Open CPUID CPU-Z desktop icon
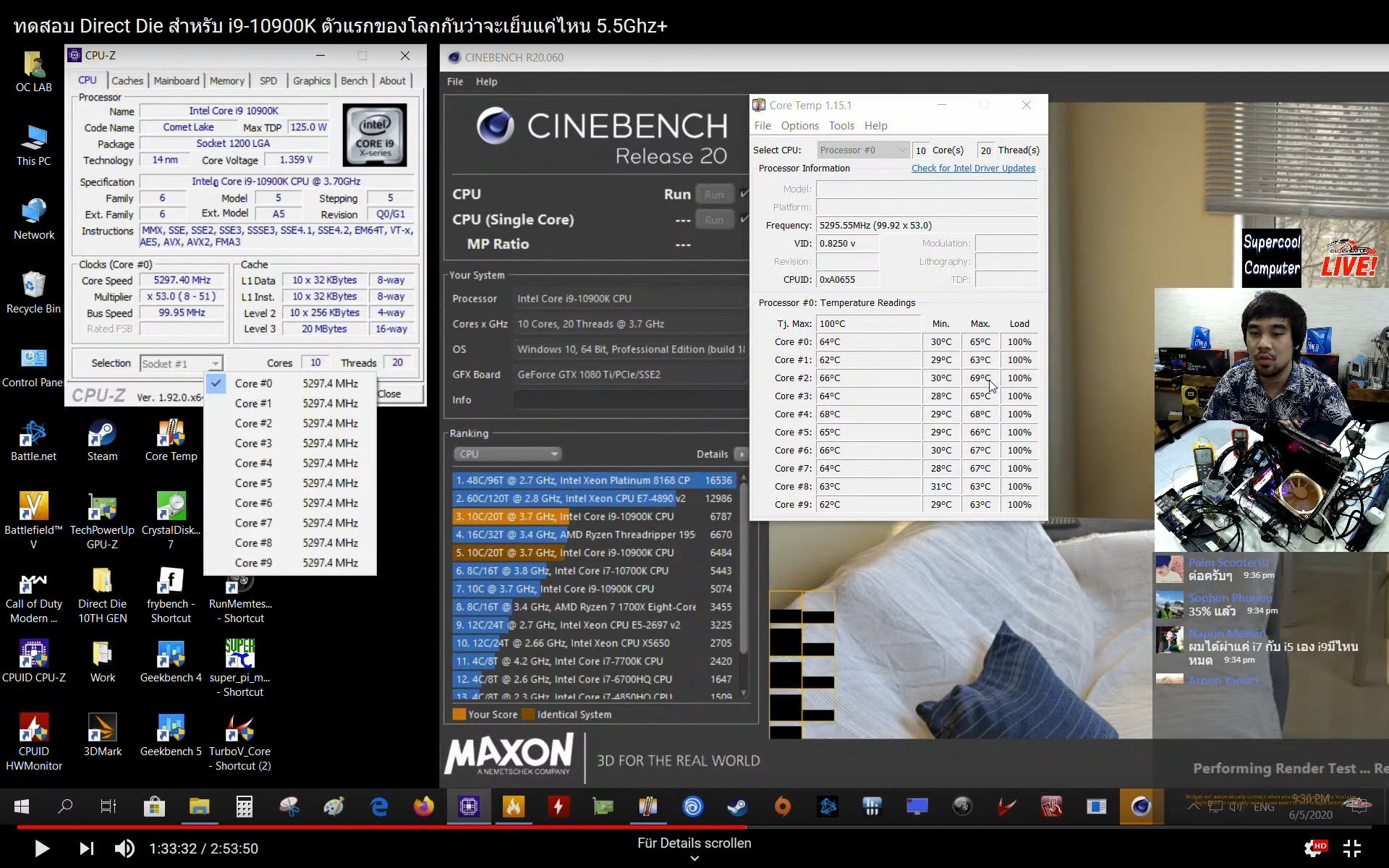The image size is (1389, 868). tap(33, 662)
